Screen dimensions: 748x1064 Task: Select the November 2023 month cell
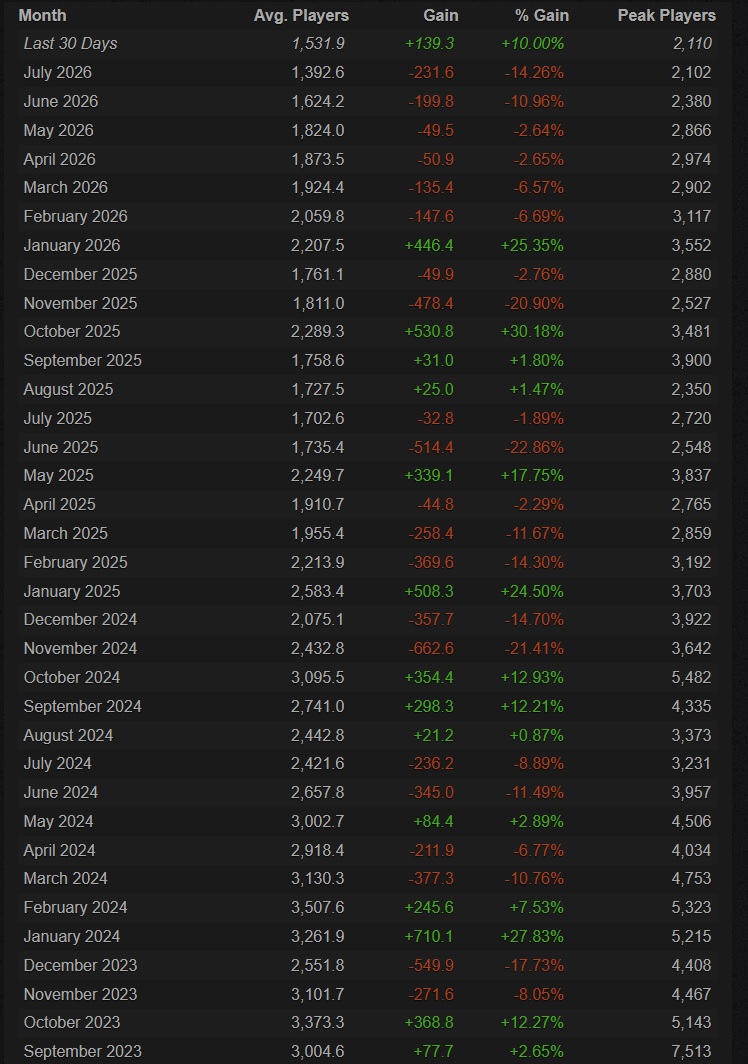[80, 994]
